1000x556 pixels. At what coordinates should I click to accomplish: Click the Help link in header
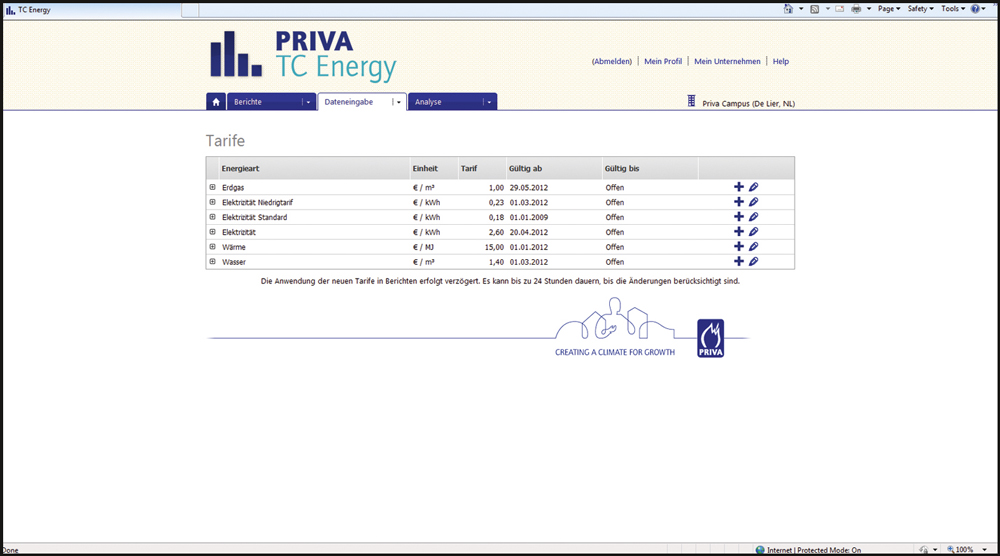click(x=781, y=61)
